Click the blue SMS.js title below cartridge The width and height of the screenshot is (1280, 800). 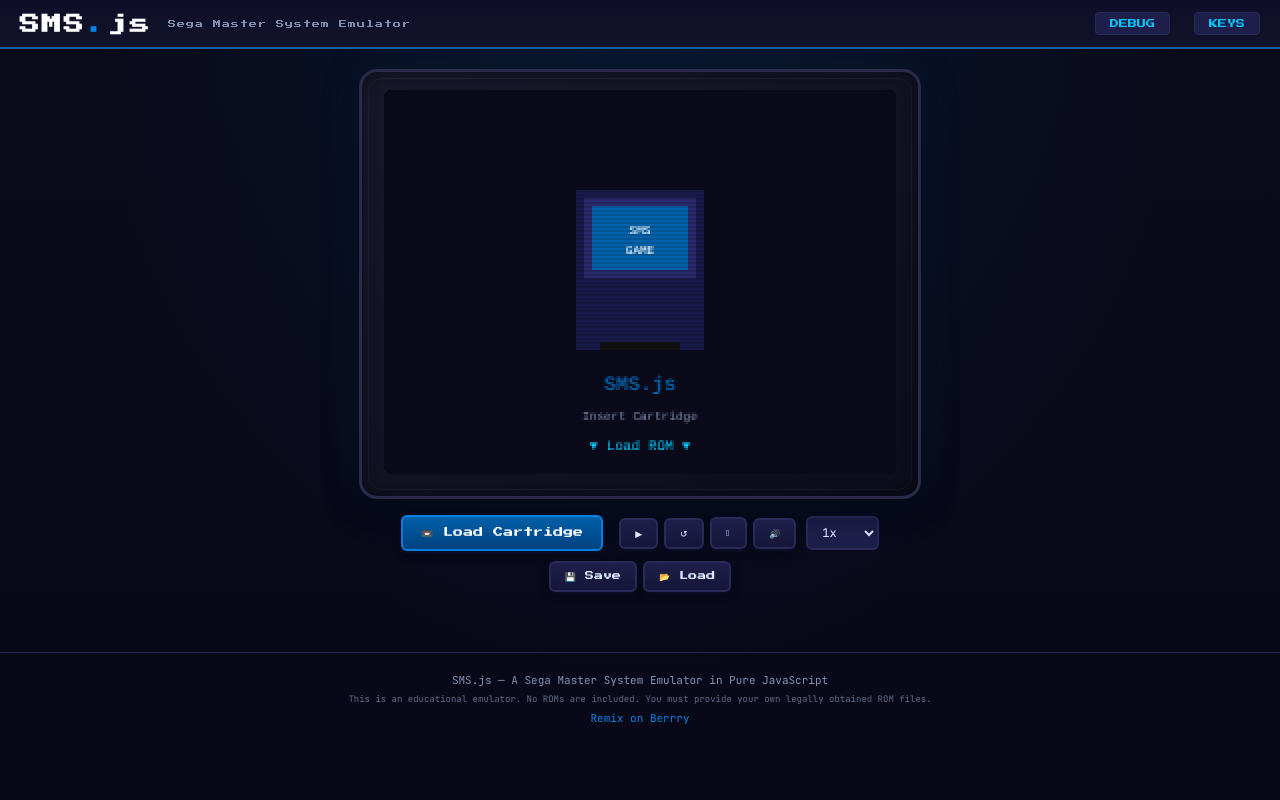[x=640, y=384]
